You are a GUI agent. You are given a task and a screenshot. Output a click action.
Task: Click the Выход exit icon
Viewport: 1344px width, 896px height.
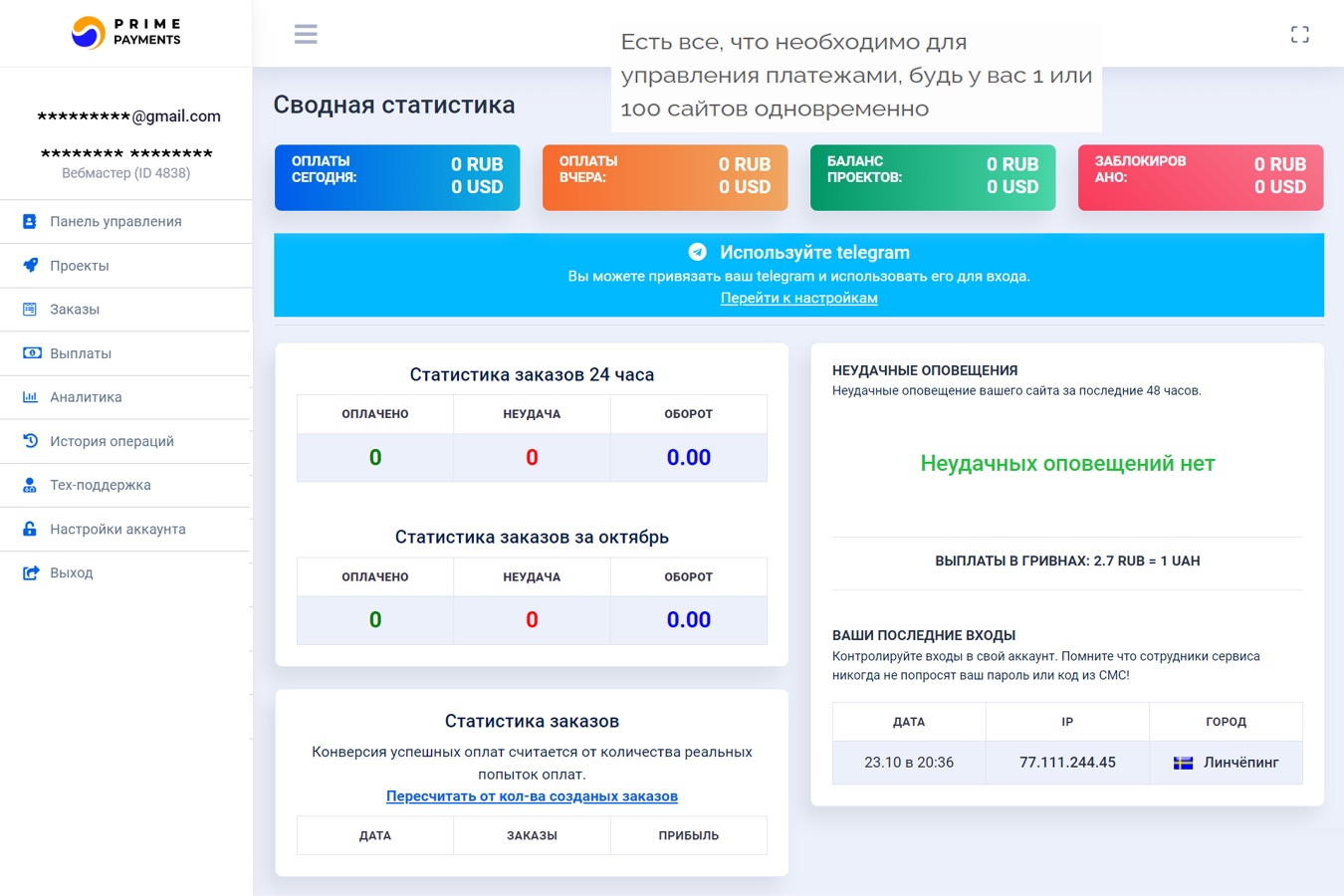(x=31, y=572)
